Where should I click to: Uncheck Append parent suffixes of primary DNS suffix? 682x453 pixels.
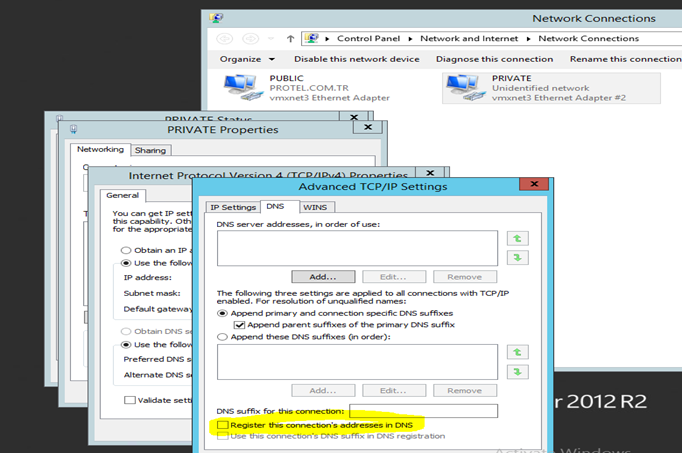click(239, 325)
